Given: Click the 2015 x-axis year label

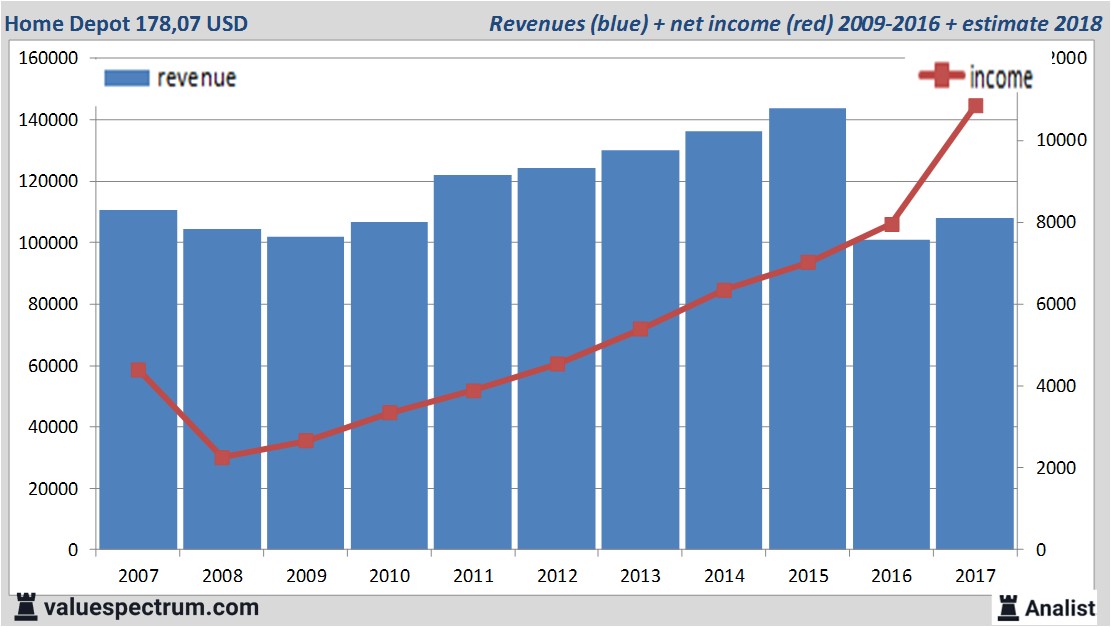Looking at the screenshot, I should coord(808,575).
